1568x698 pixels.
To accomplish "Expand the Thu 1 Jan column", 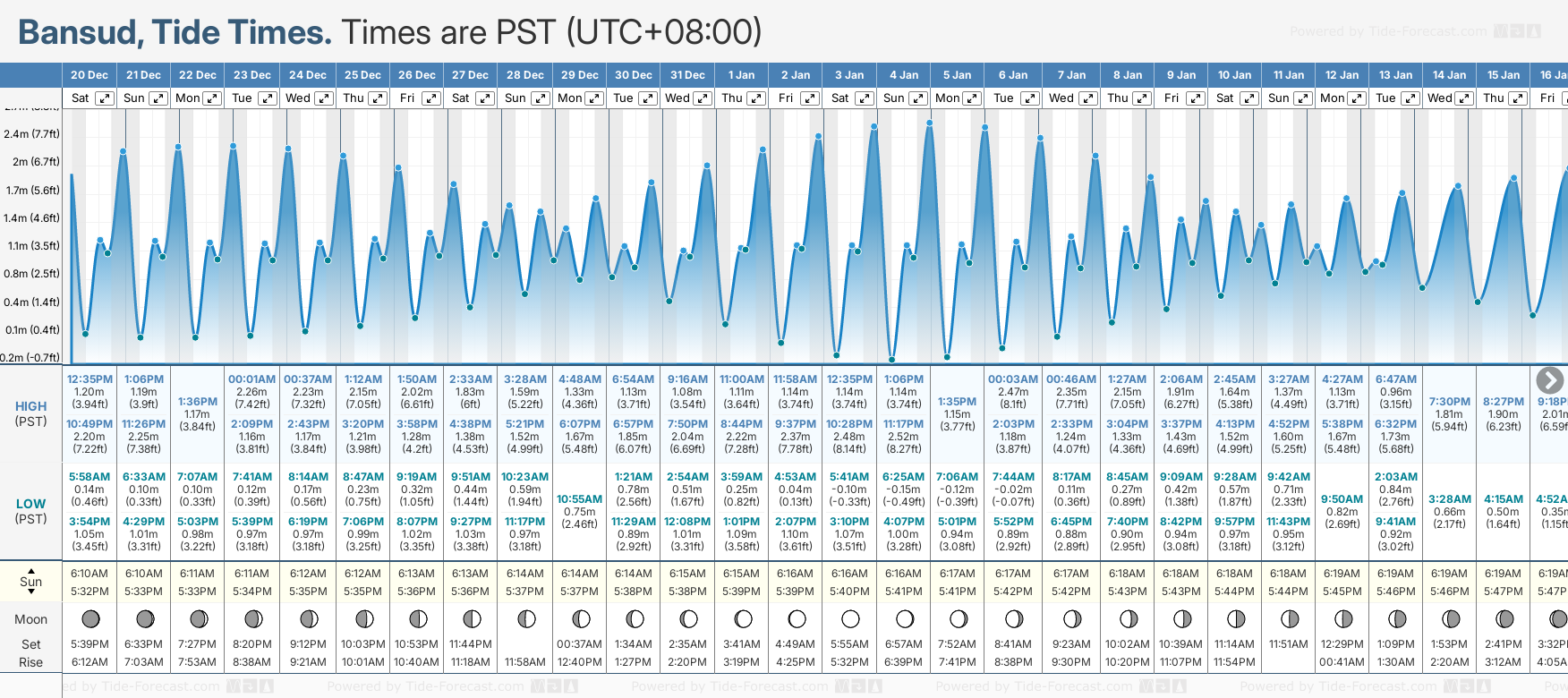I will pos(756,98).
